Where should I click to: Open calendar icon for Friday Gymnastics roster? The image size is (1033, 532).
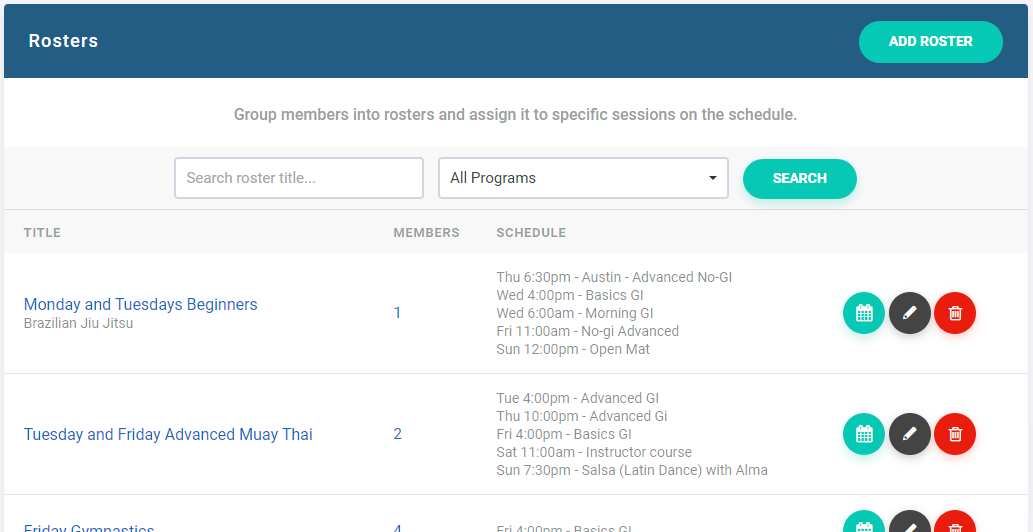(864, 524)
